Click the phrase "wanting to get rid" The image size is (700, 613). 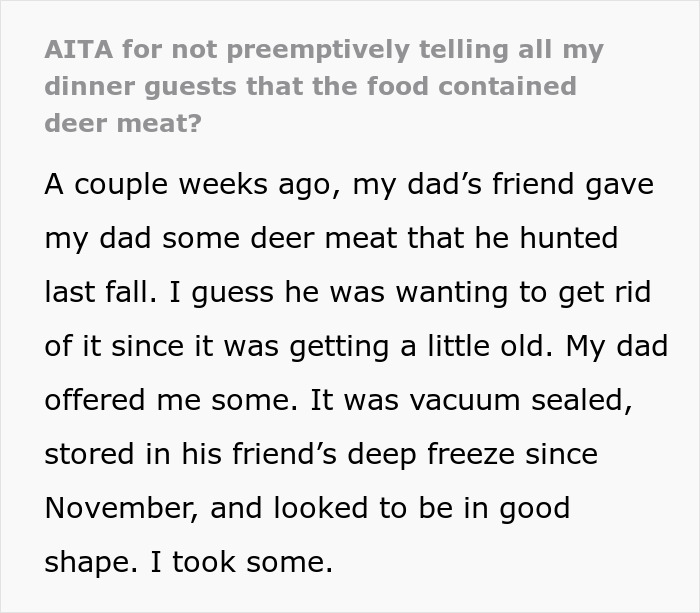[523, 292]
